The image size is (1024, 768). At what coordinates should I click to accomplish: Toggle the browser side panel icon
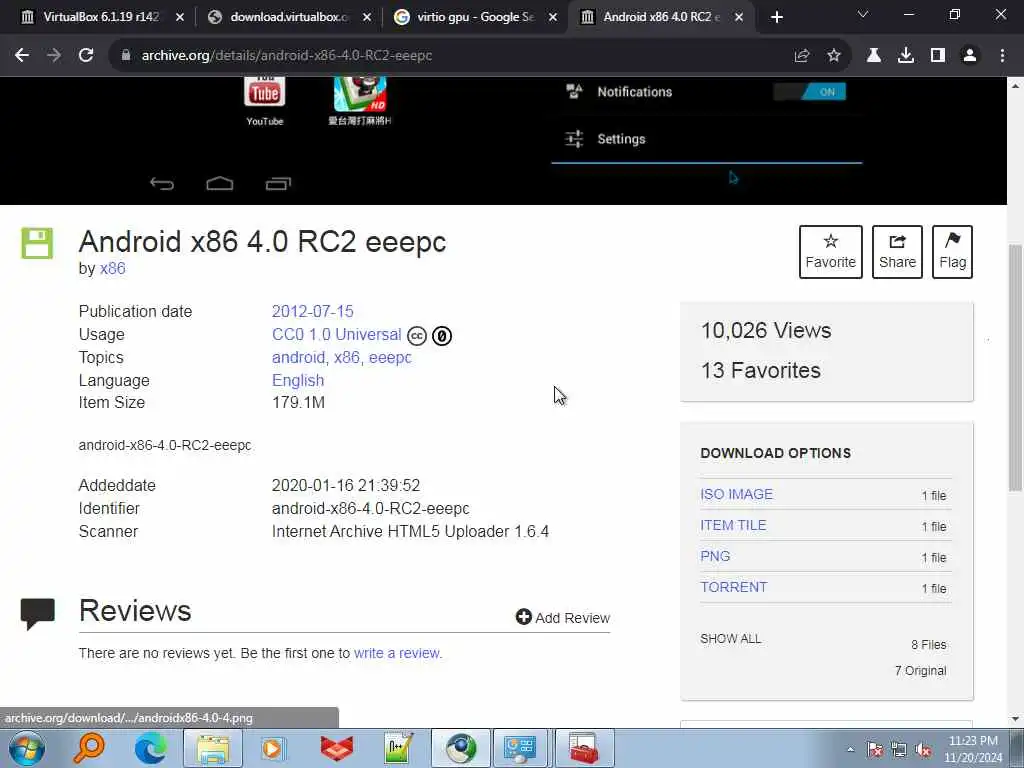[938, 56]
